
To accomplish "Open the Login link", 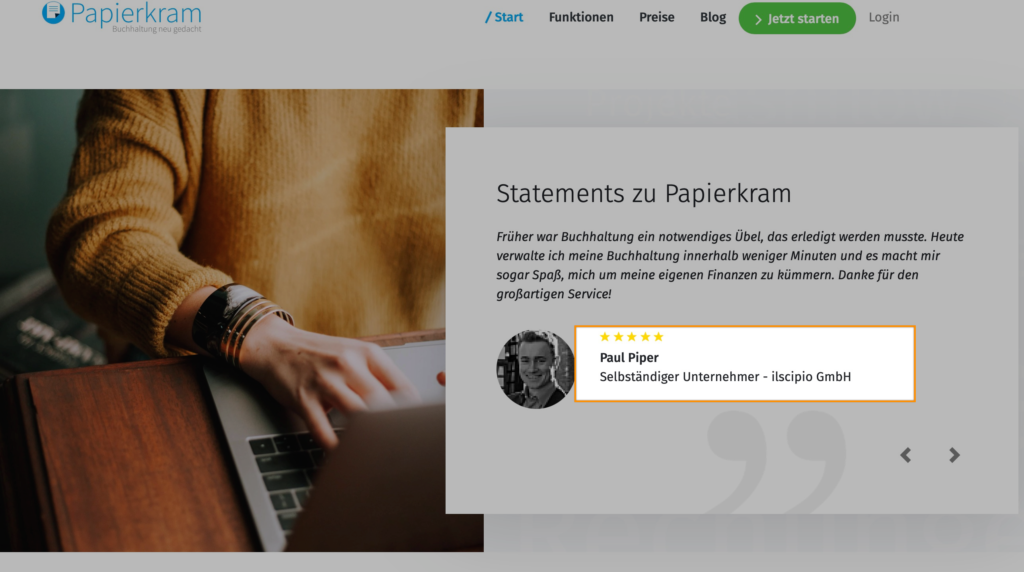I will click(884, 18).
